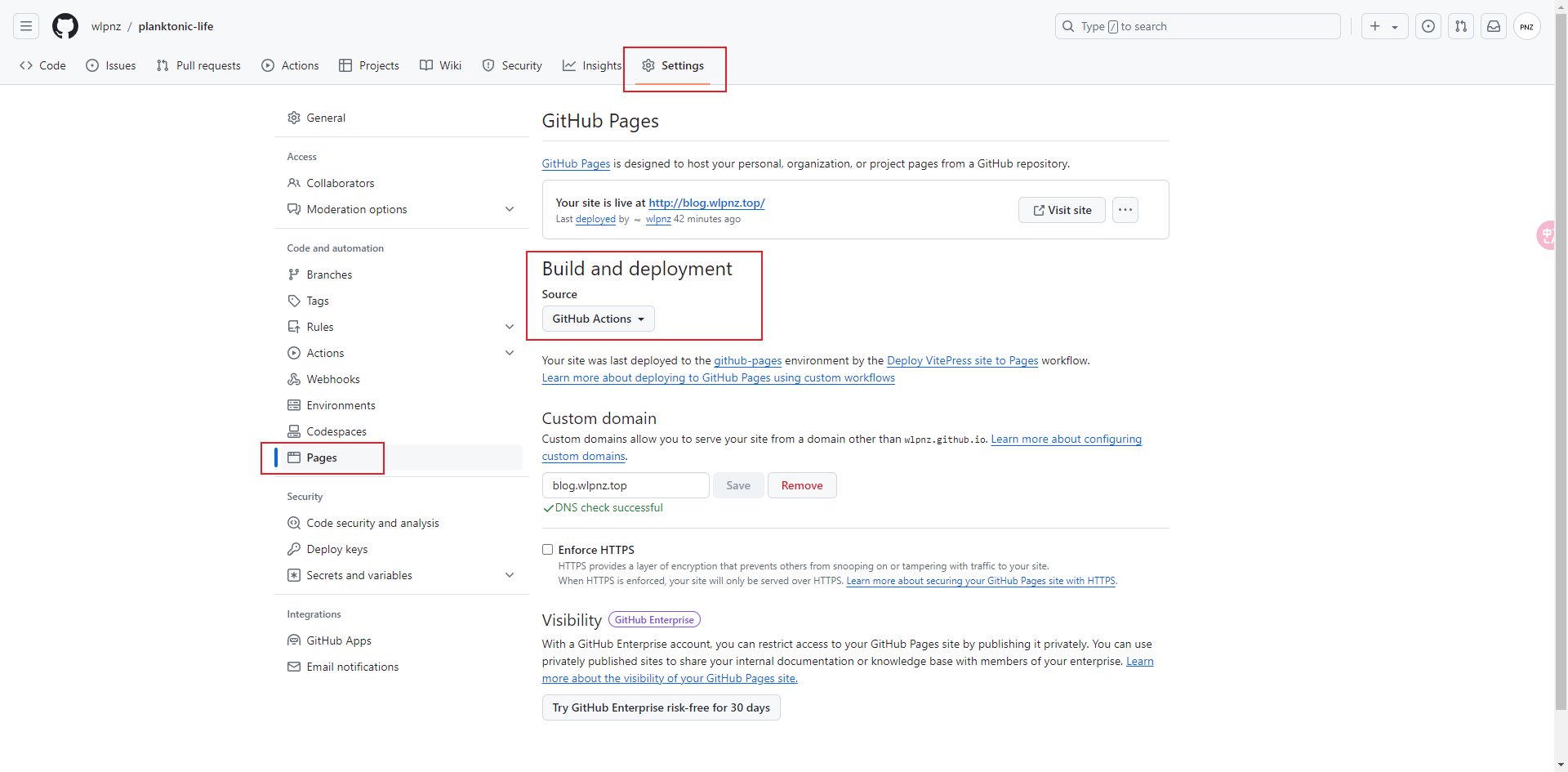
Task: Open the wlpnz owner link in header
Action: (106, 26)
